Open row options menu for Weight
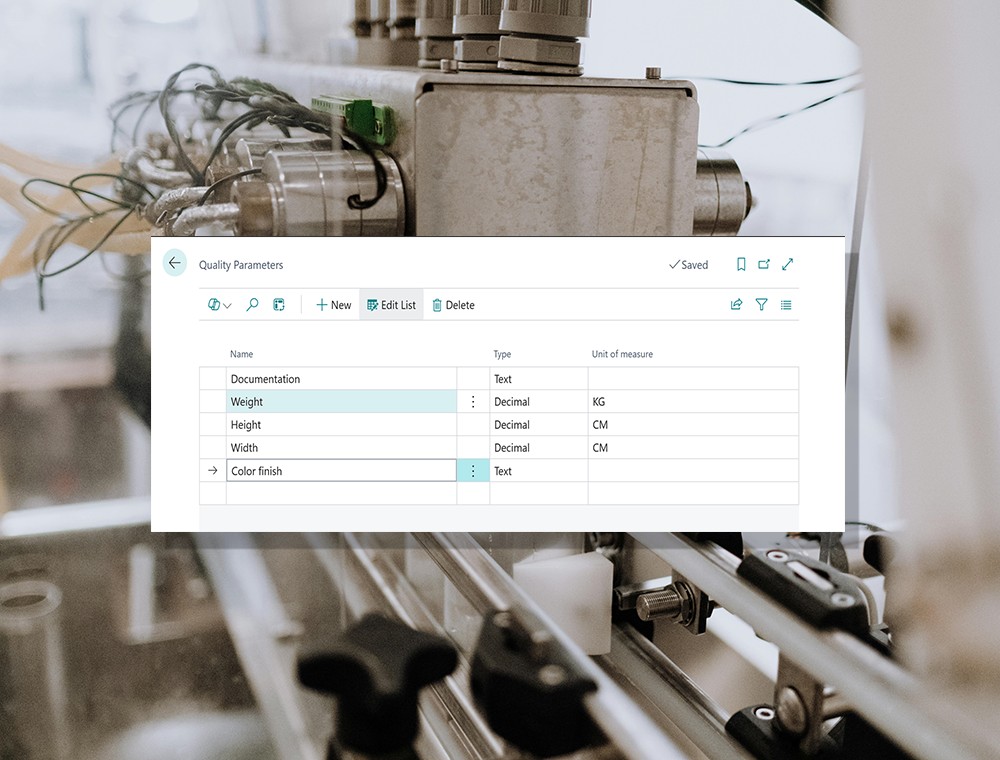This screenshot has width=1000, height=760. 473,402
